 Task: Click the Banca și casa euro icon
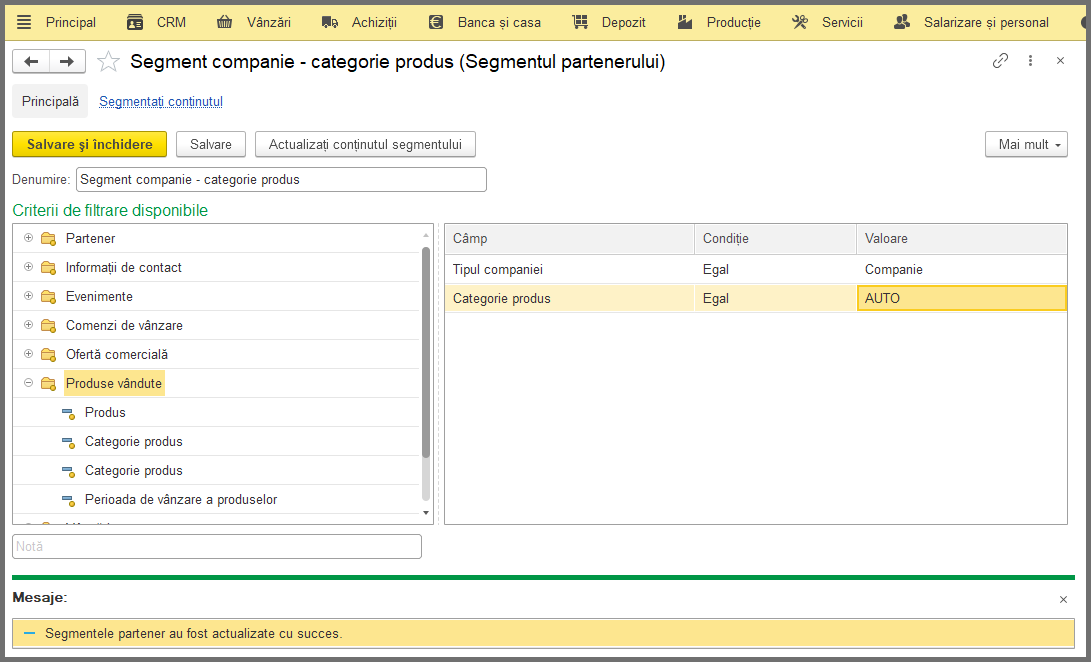436,22
